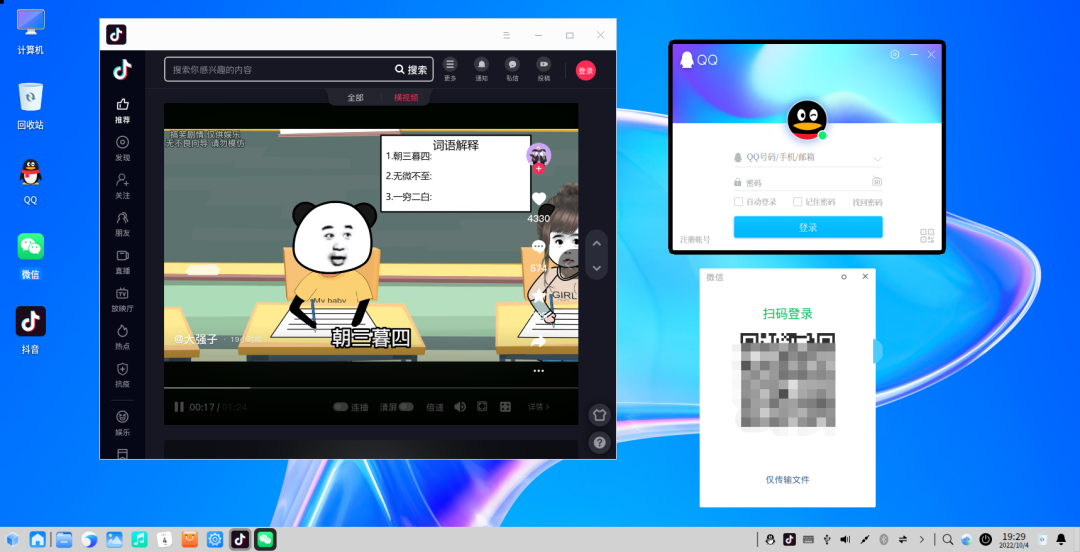Enter web fullscreen mode in player

[482, 407]
